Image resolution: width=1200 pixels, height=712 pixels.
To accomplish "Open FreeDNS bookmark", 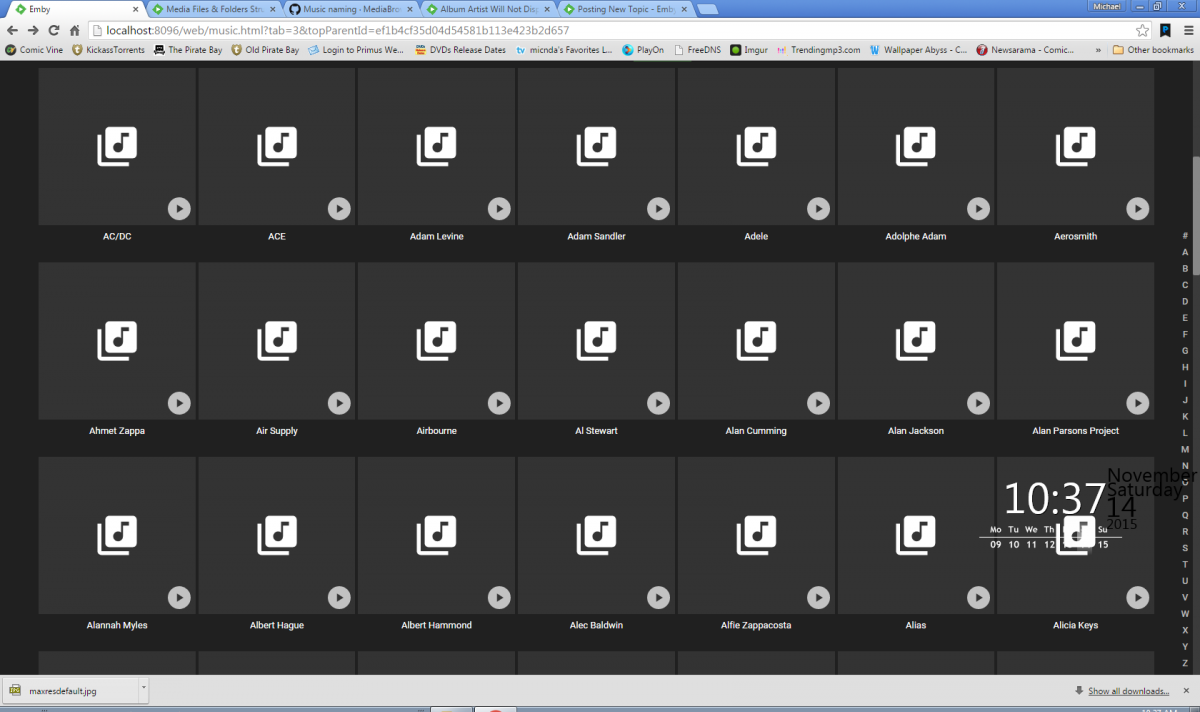I will tap(697, 49).
